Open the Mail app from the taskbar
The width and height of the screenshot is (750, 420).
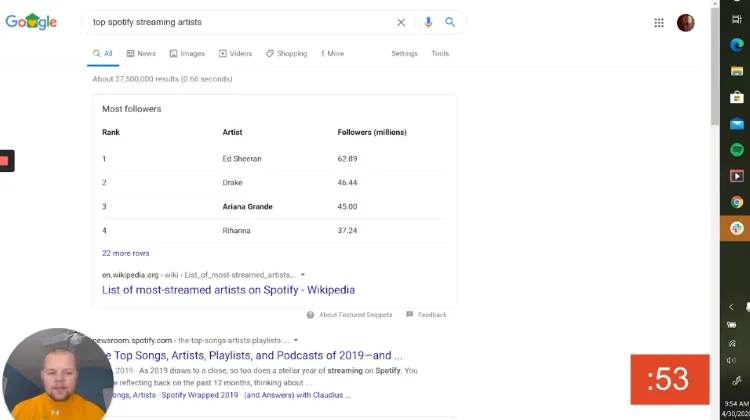737,124
